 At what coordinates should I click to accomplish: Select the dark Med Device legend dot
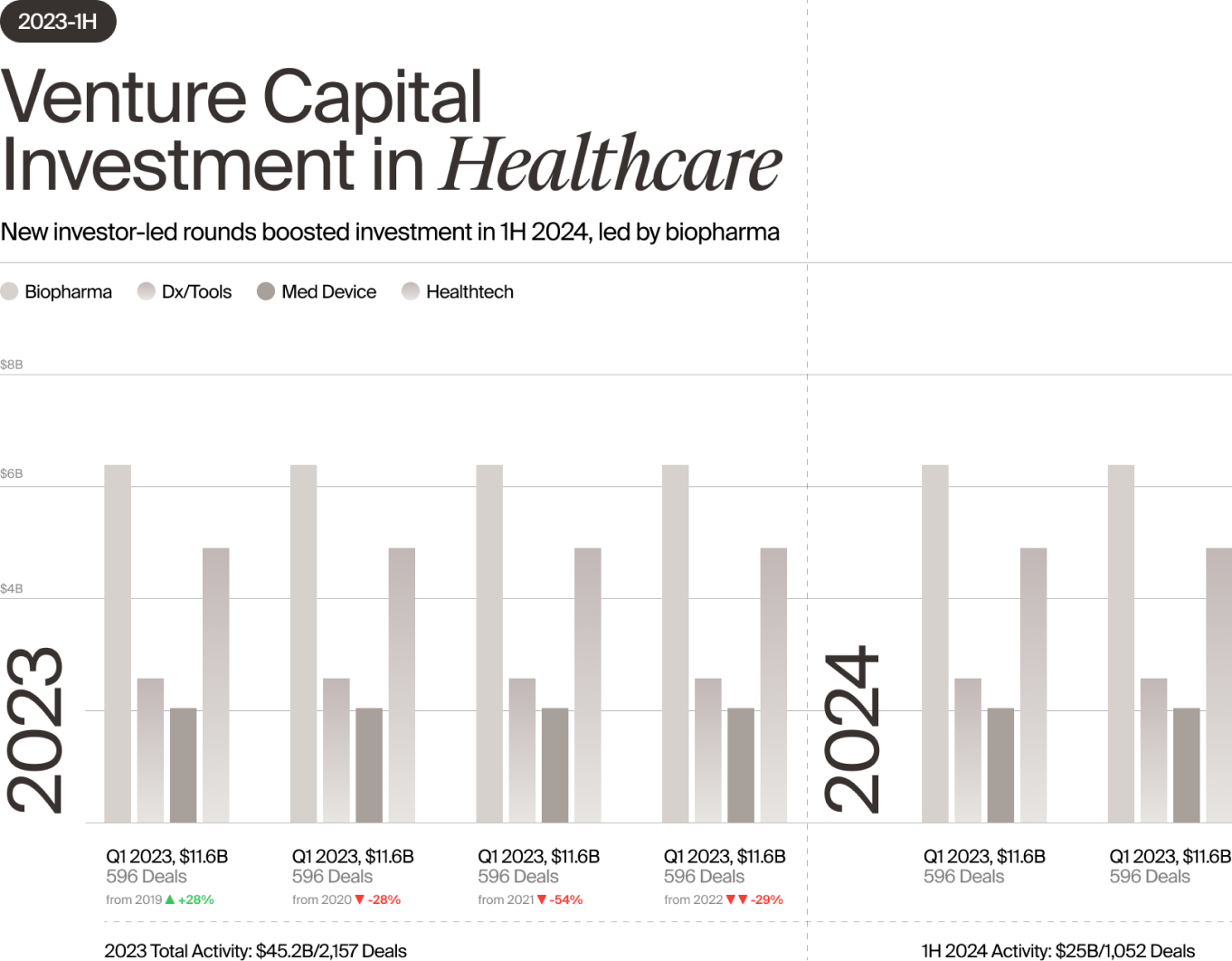266,291
